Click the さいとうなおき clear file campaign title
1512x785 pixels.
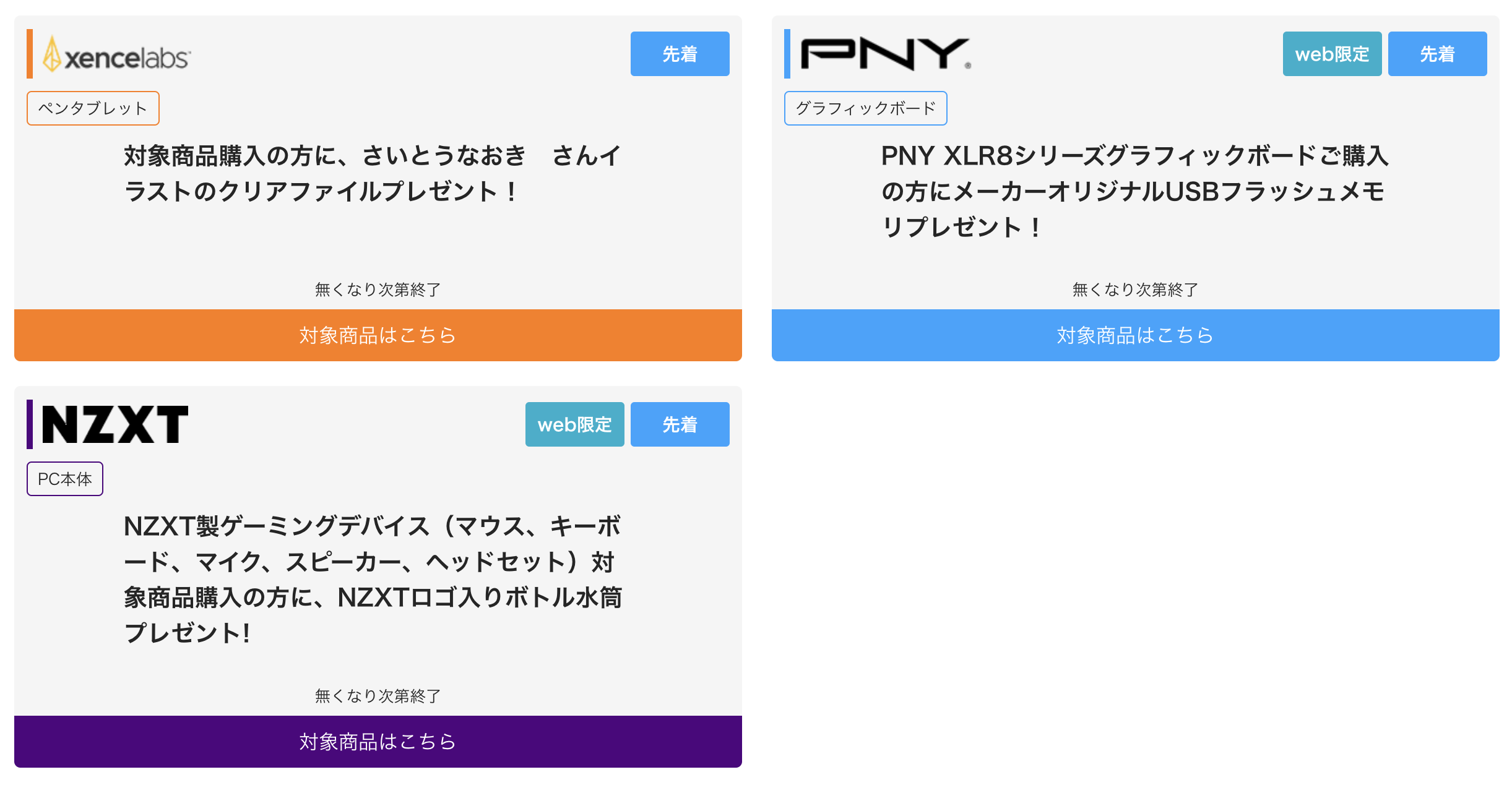tap(372, 174)
